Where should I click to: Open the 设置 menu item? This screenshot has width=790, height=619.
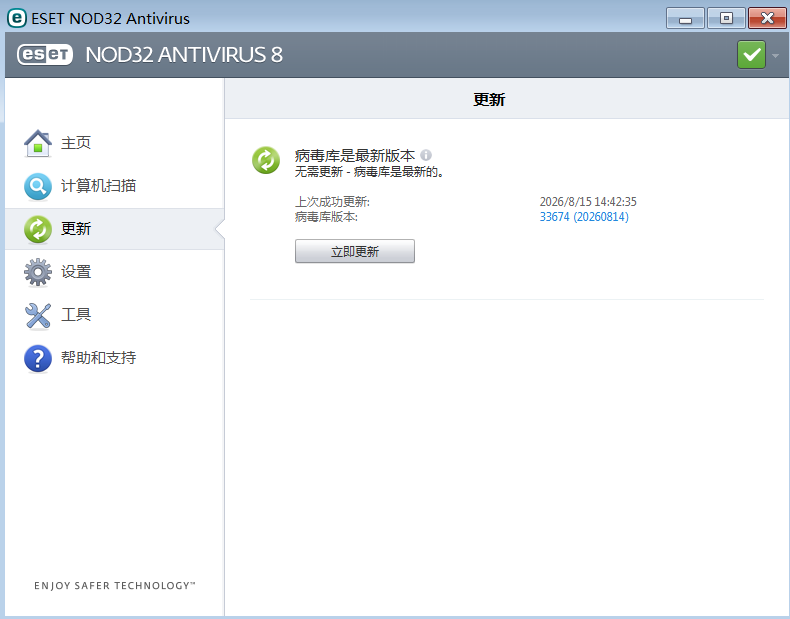pos(115,272)
